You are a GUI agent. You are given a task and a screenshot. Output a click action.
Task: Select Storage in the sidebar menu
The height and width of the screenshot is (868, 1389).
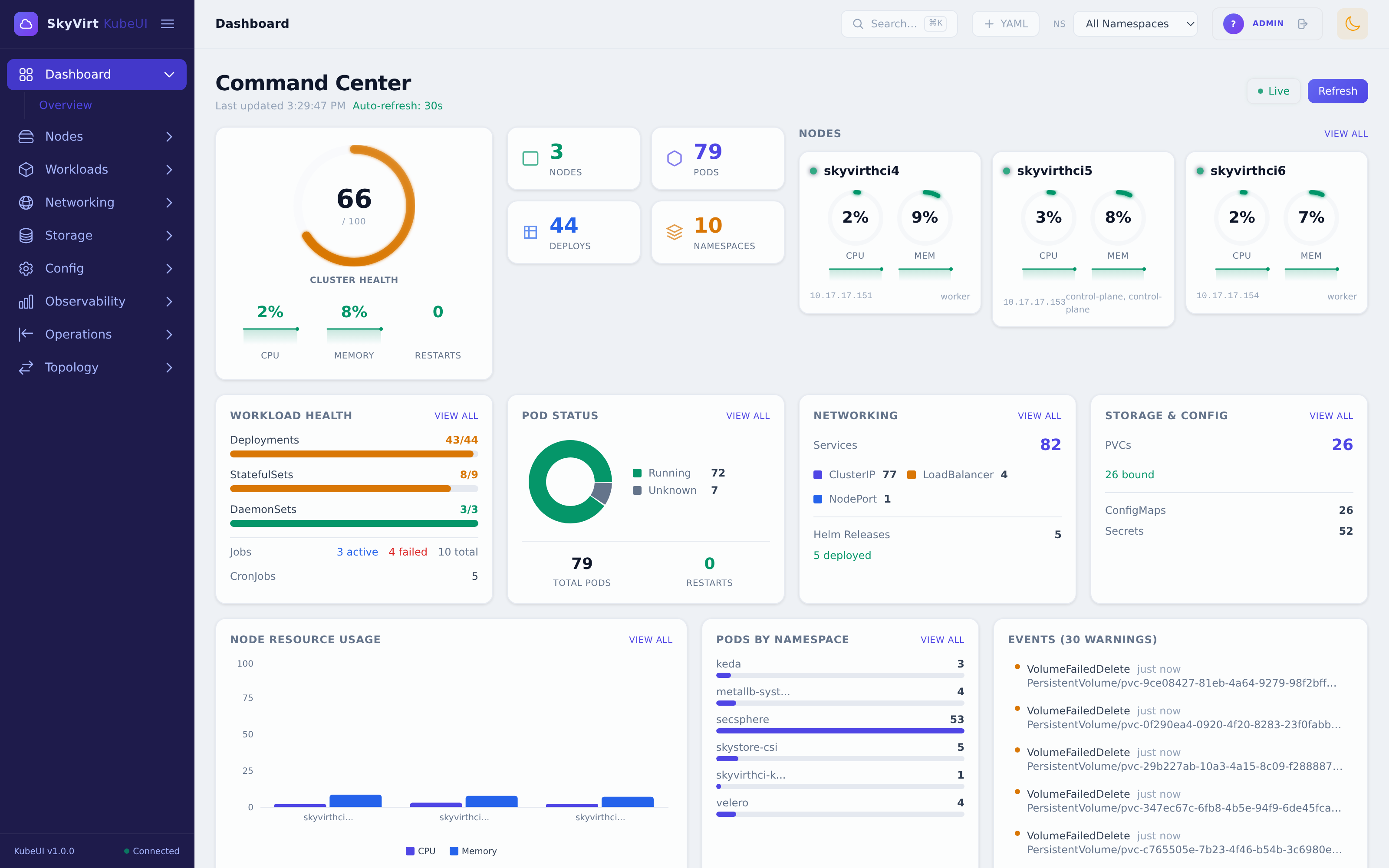point(96,235)
